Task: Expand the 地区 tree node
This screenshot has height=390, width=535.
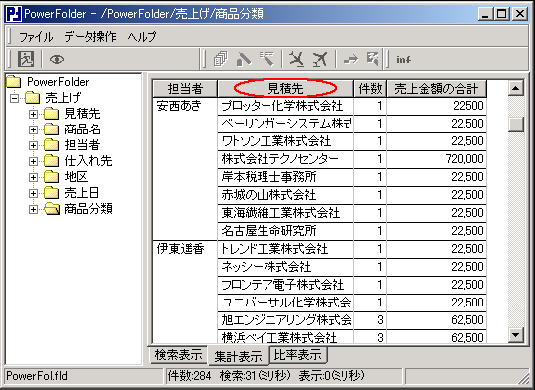Action: pyautogui.click(x=33, y=177)
